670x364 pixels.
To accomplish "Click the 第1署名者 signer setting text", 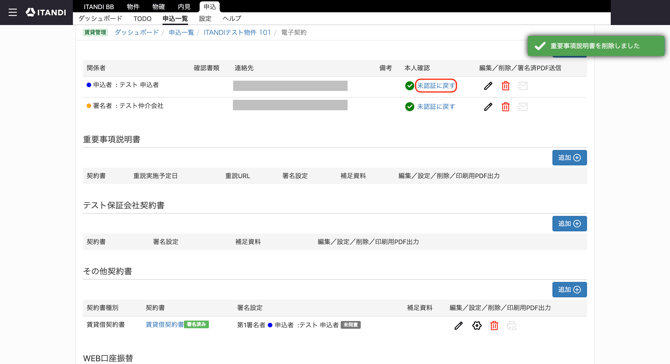I will point(251,325).
